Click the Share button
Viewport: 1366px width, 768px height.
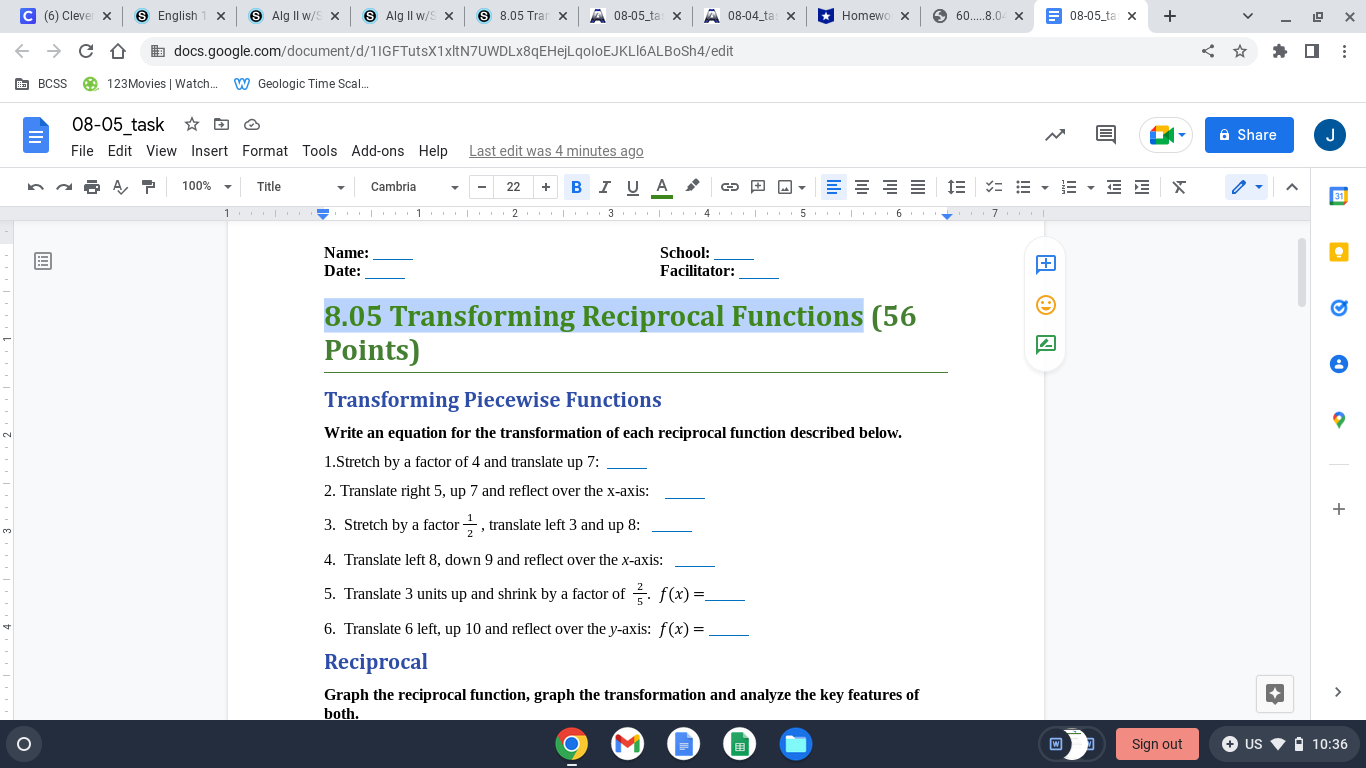pos(1248,134)
